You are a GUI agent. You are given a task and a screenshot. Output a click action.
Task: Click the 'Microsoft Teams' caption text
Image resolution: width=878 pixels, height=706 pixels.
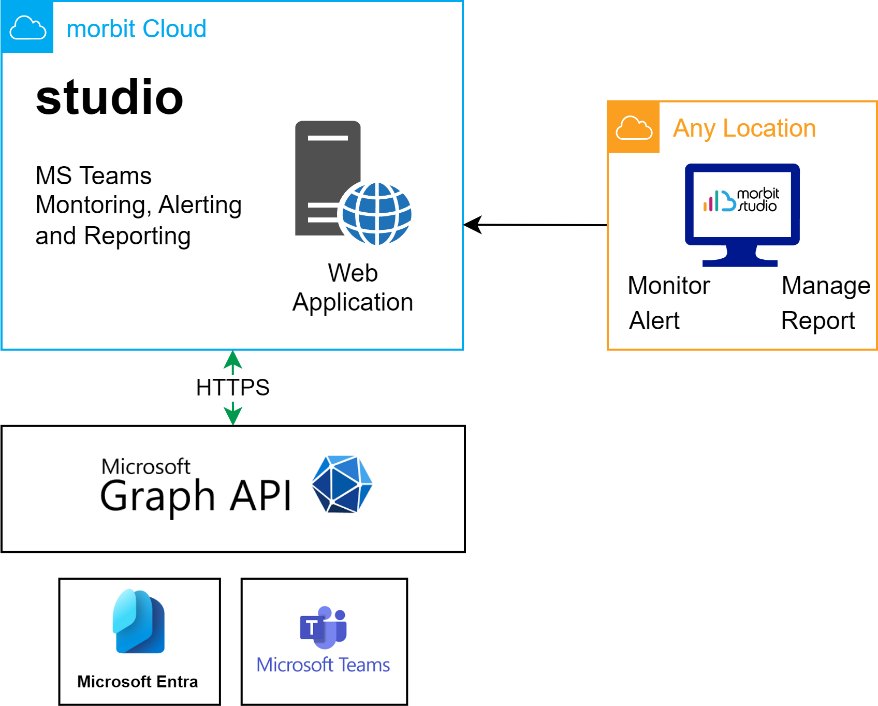(x=323, y=665)
